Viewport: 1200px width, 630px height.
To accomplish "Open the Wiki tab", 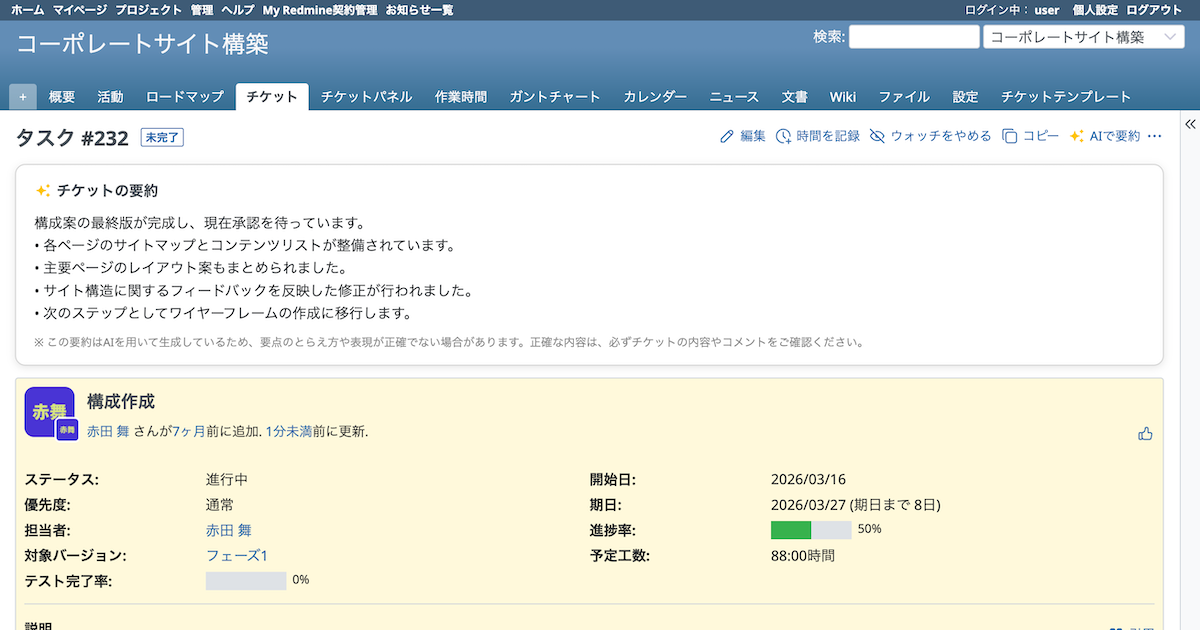I will [x=843, y=96].
